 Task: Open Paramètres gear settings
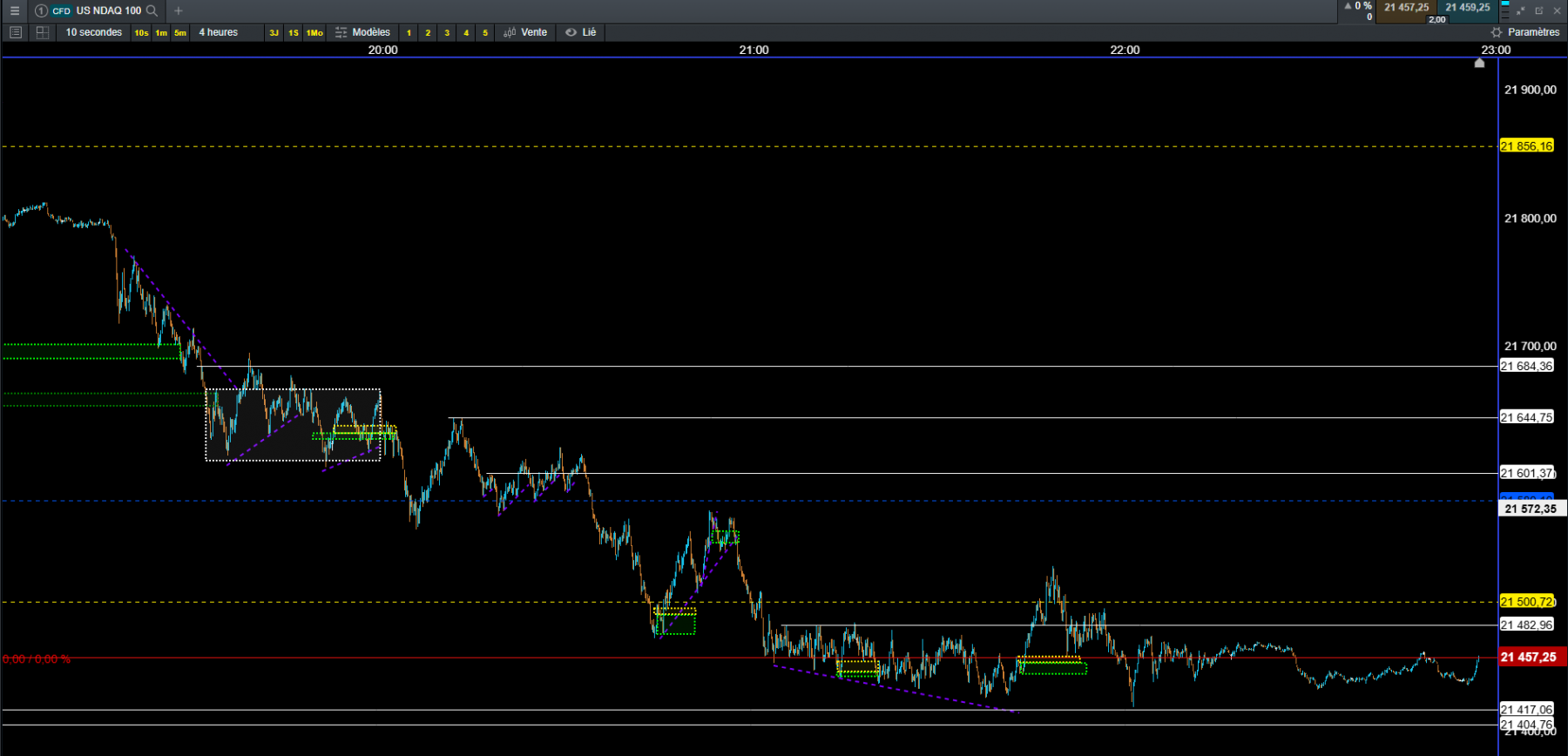1524,32
